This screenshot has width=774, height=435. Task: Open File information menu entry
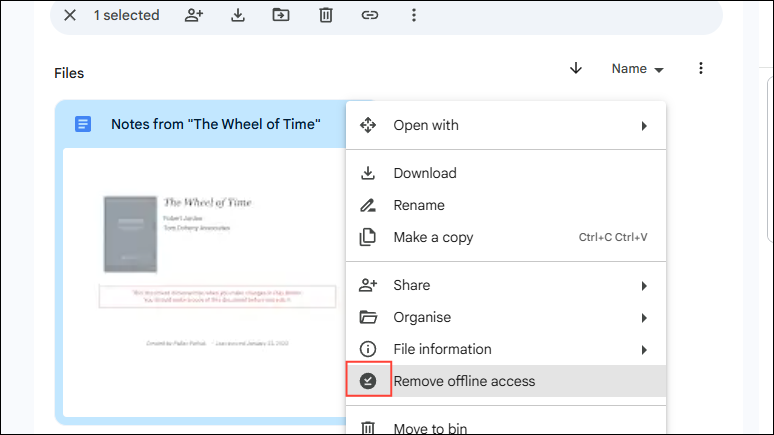(x=442, y=349)
